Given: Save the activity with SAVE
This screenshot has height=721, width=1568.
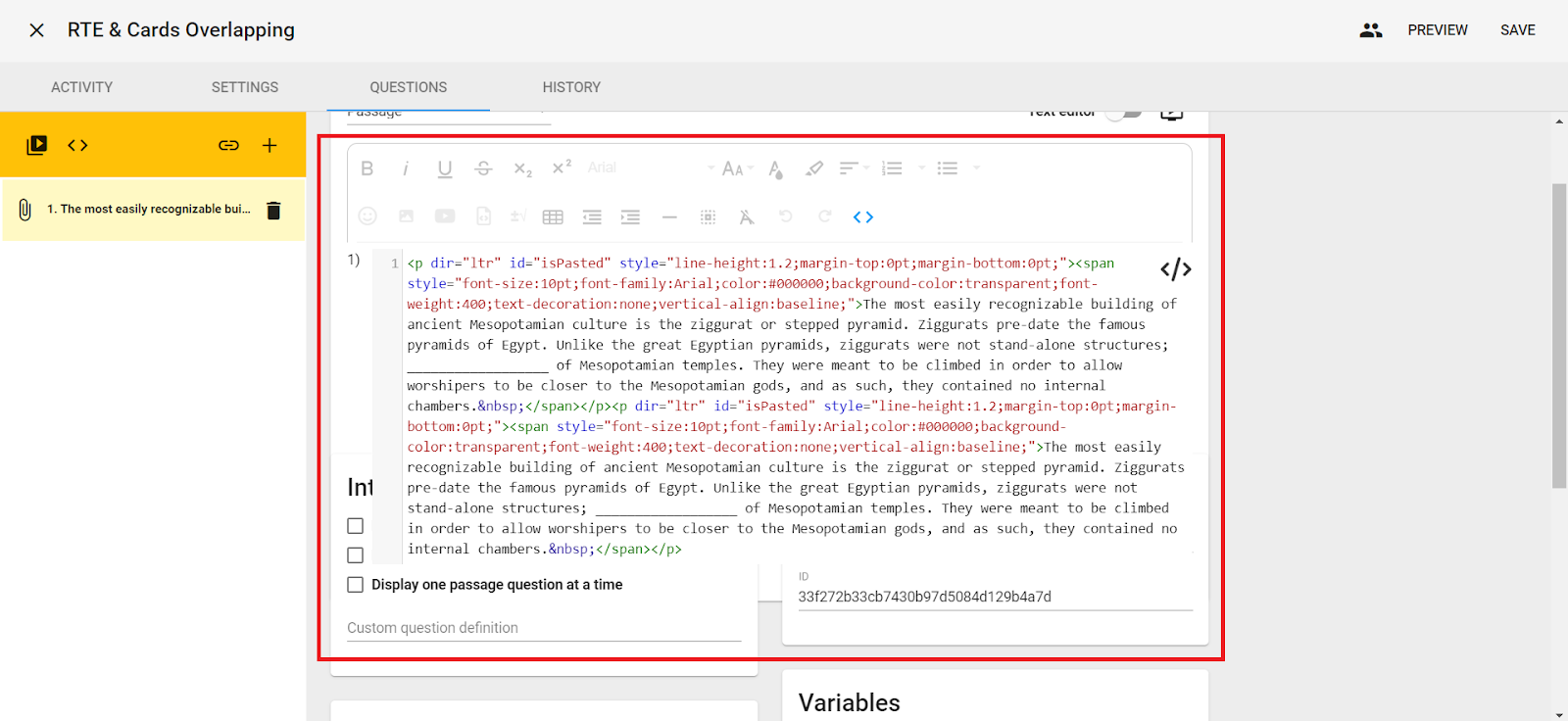Looking at the screenshot, I should pyautogui.click(x=1518, y=30).
